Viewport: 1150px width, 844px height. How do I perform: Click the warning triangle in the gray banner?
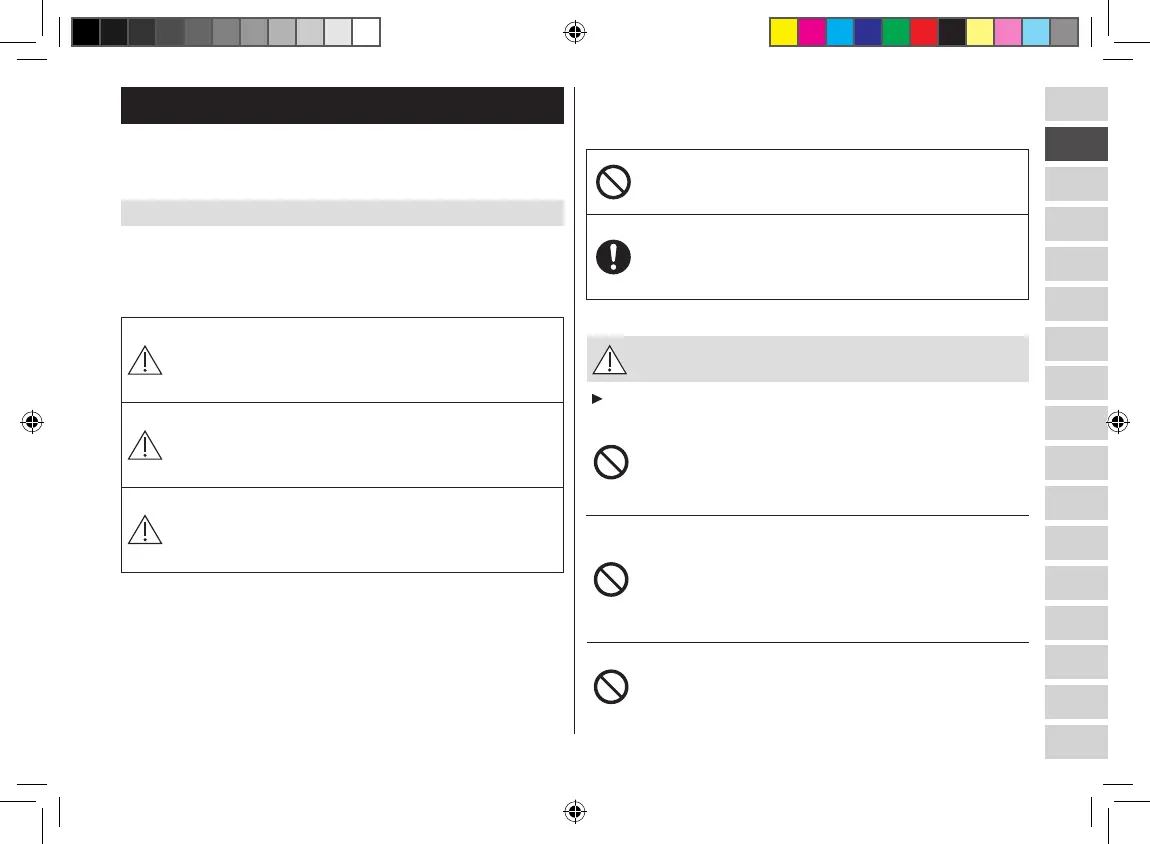[609, 359]
